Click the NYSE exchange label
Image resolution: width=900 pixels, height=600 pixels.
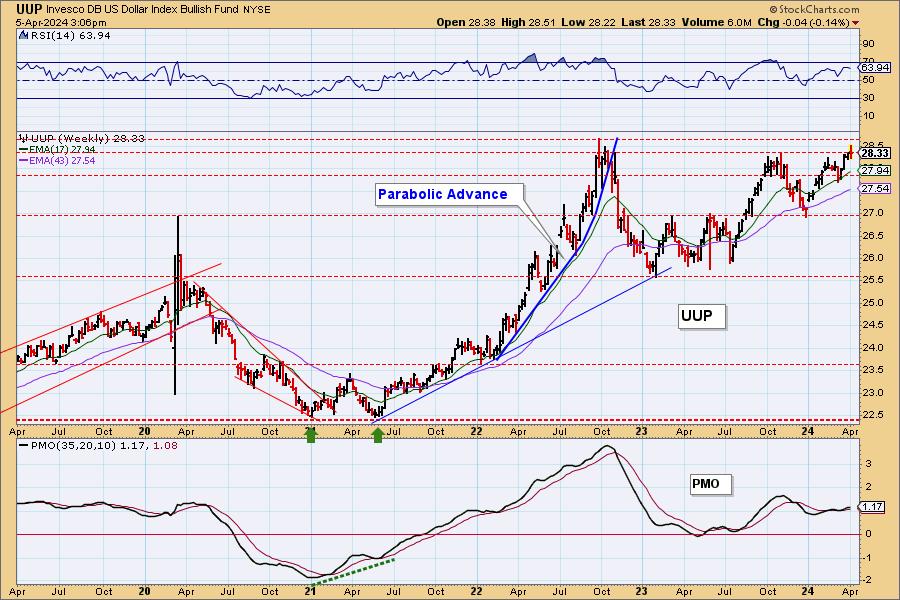point(257,10)
